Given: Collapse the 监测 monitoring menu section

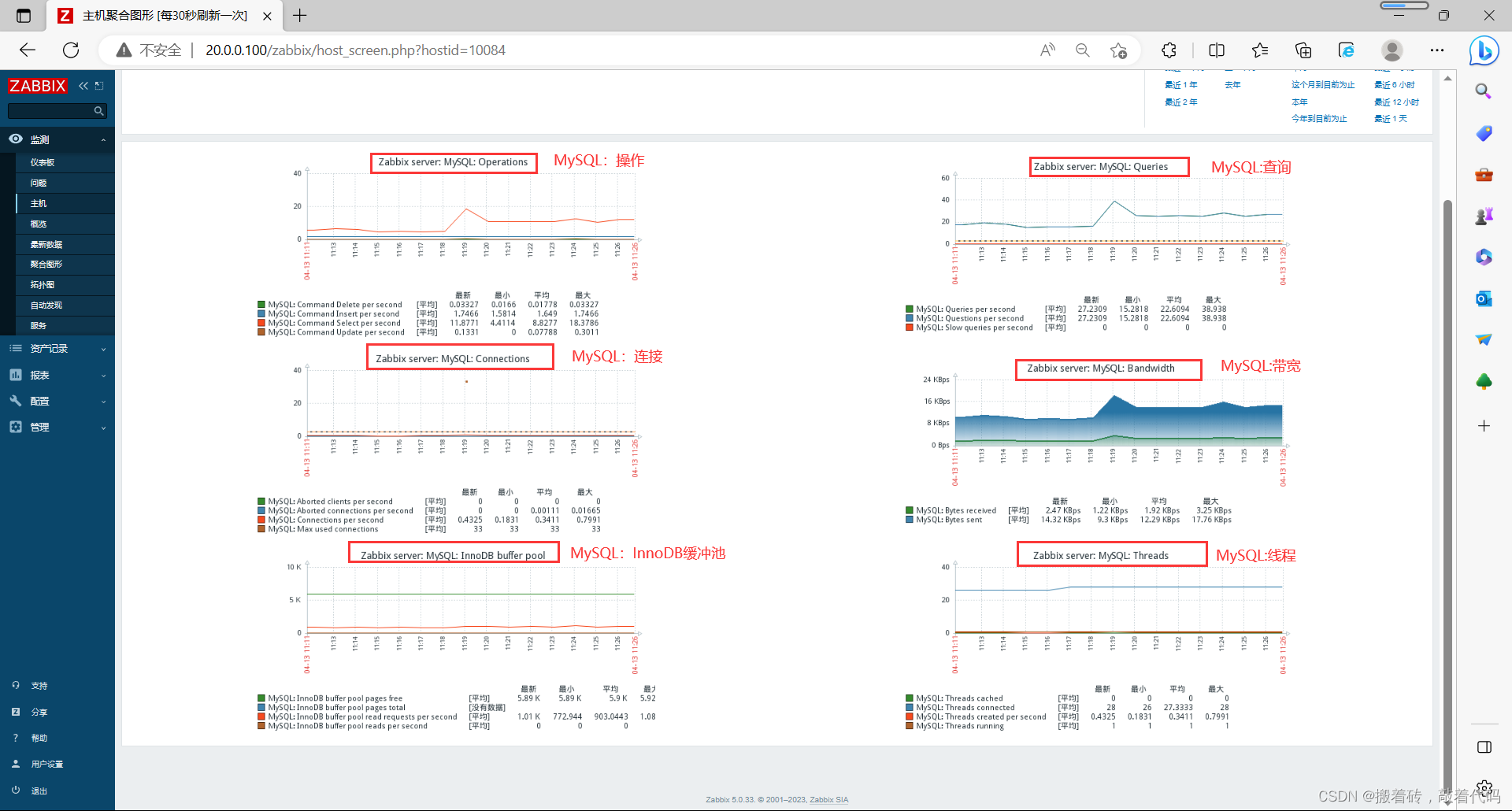Looking at the screenshot, I should [57, 139].
